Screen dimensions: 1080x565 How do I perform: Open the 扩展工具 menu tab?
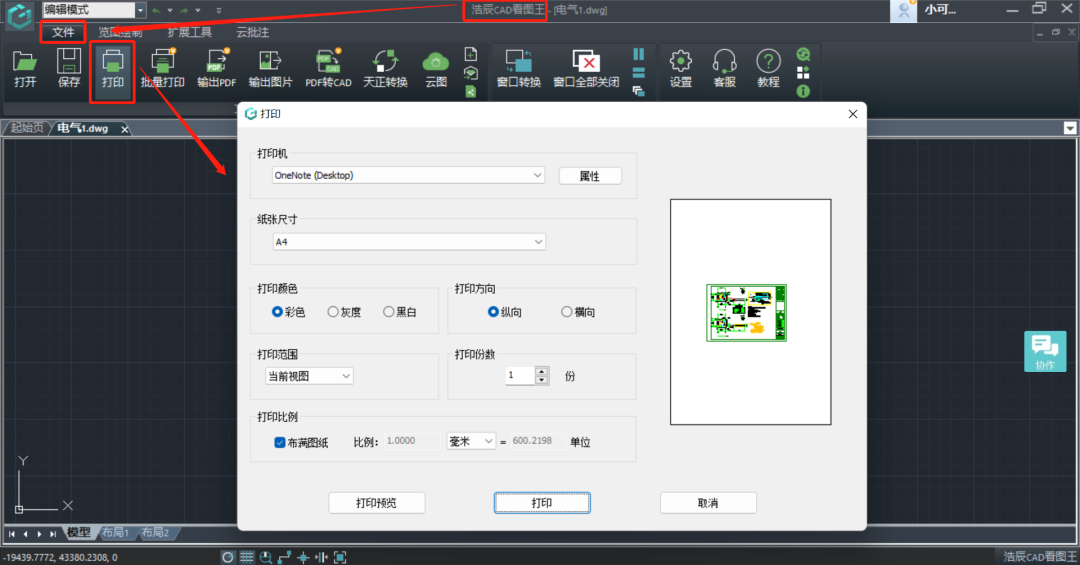tap(189, 32)
